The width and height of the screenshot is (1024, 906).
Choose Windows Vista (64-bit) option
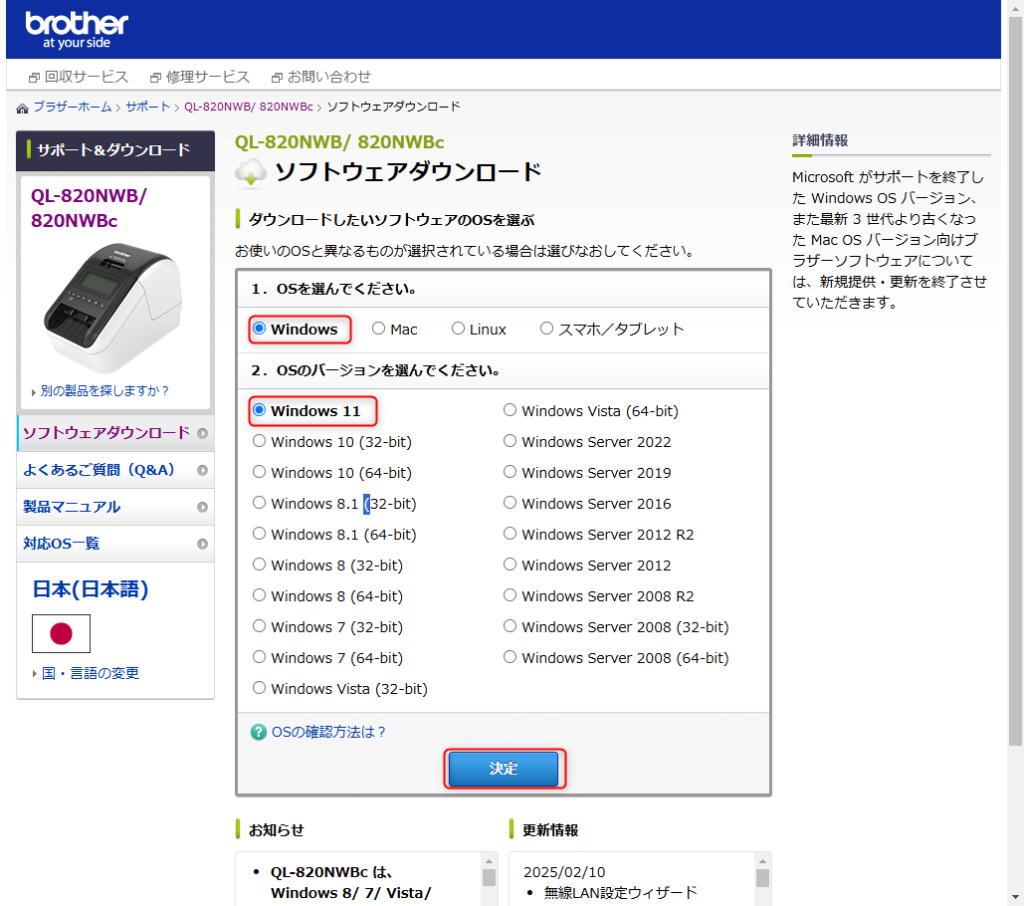[509, 410]
